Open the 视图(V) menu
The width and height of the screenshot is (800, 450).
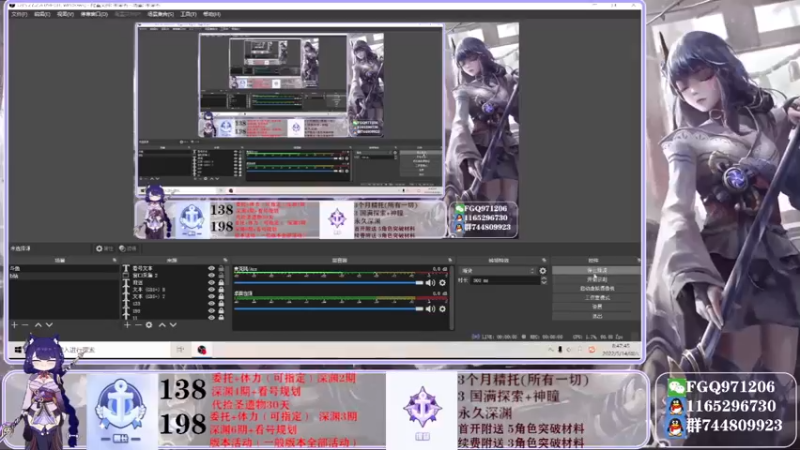tap(65, 14)
